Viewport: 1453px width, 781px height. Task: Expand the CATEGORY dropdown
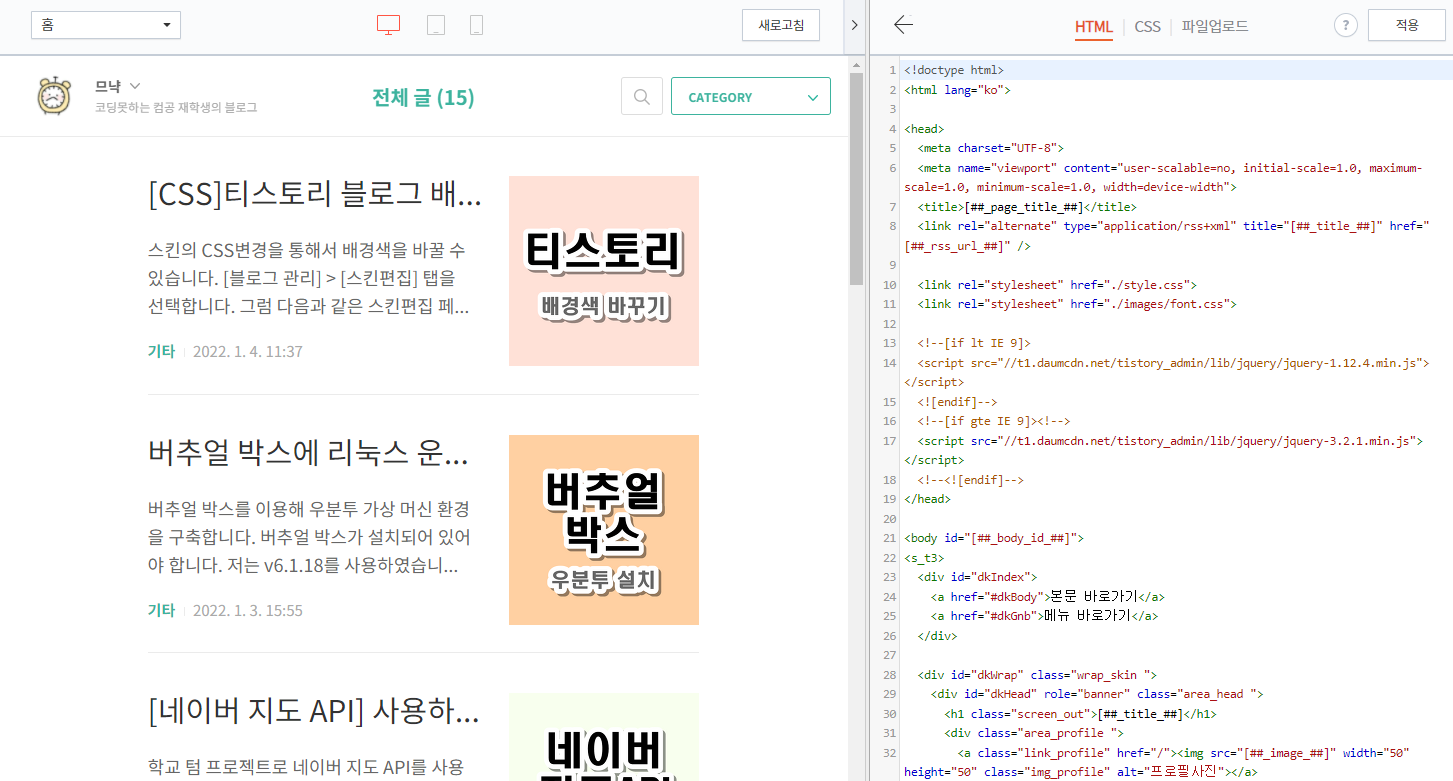(x=751, y=97)
